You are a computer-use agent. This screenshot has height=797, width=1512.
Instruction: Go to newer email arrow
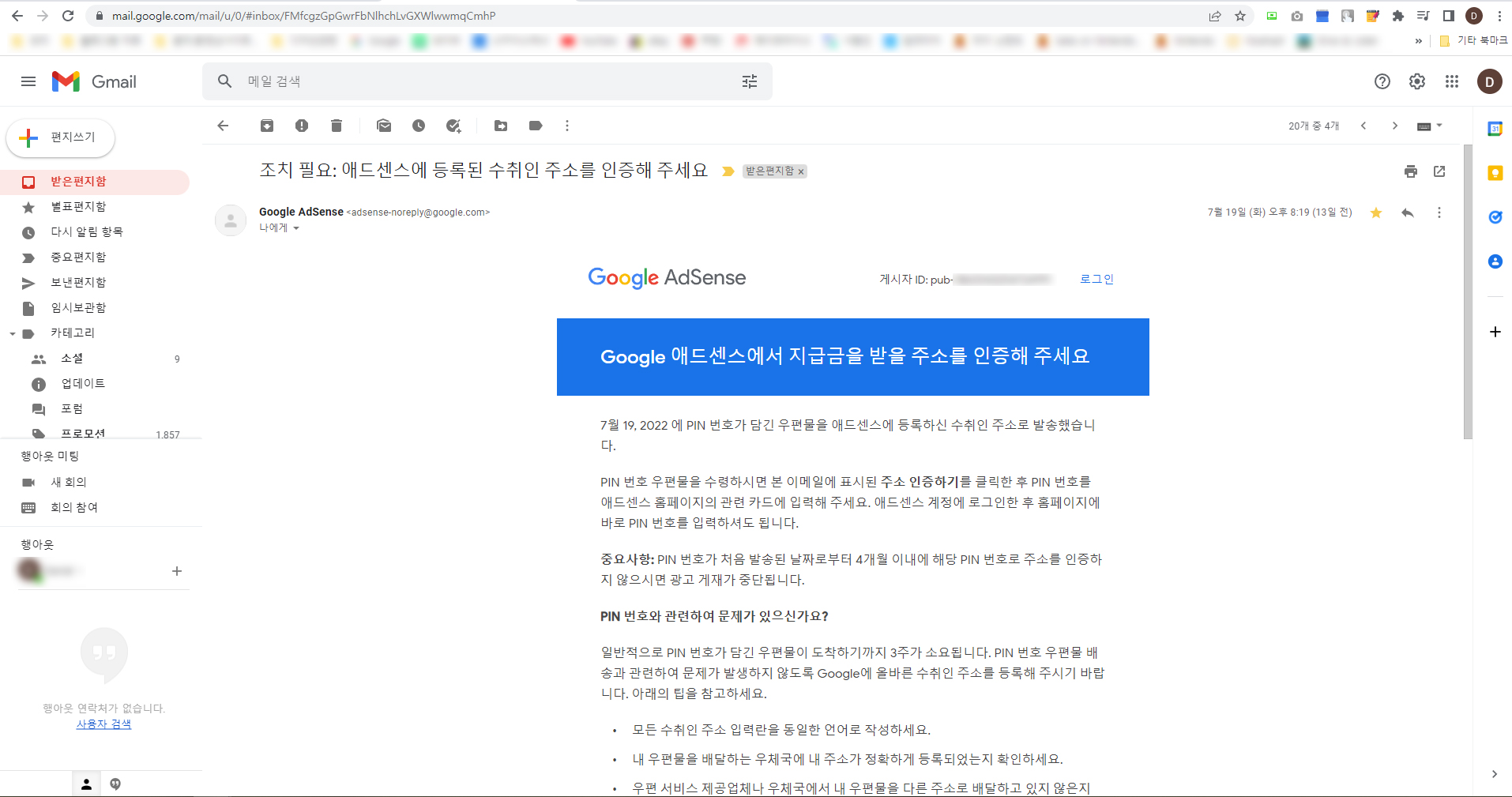[1363, 126]
